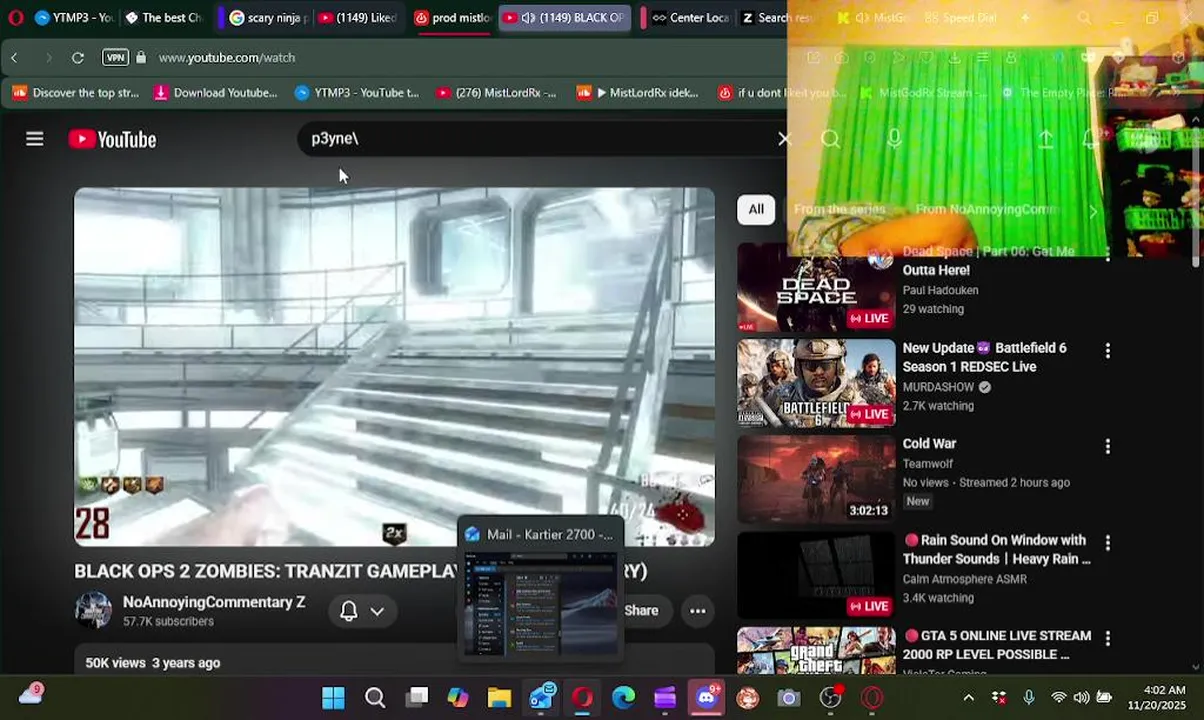Open Discord taskbar icon

pos(707,697)
